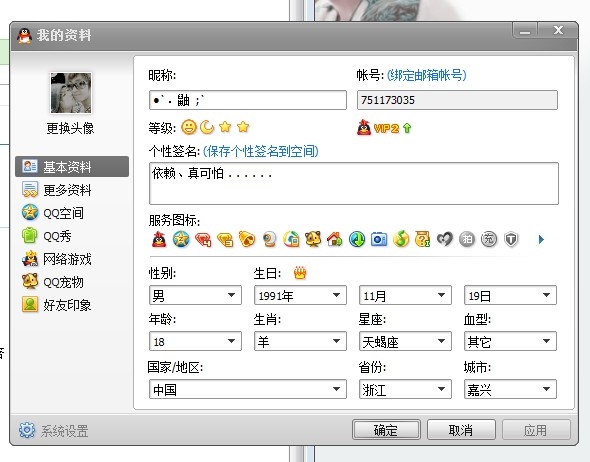590x462 pixels.
Task: Click the QQ penguin title bar icon
Action: pos(24,36)
